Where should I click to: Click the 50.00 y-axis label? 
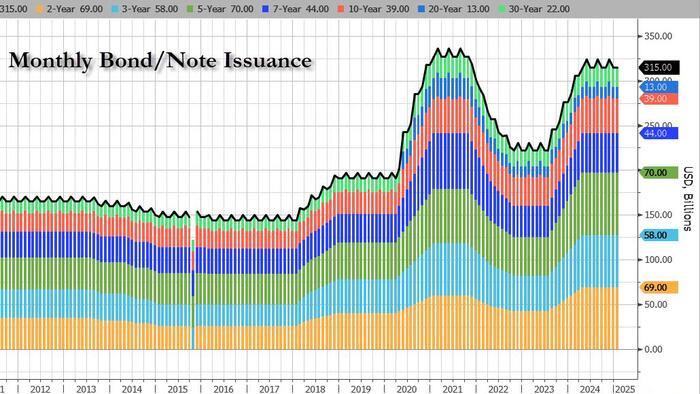click(x=656, y=305)
